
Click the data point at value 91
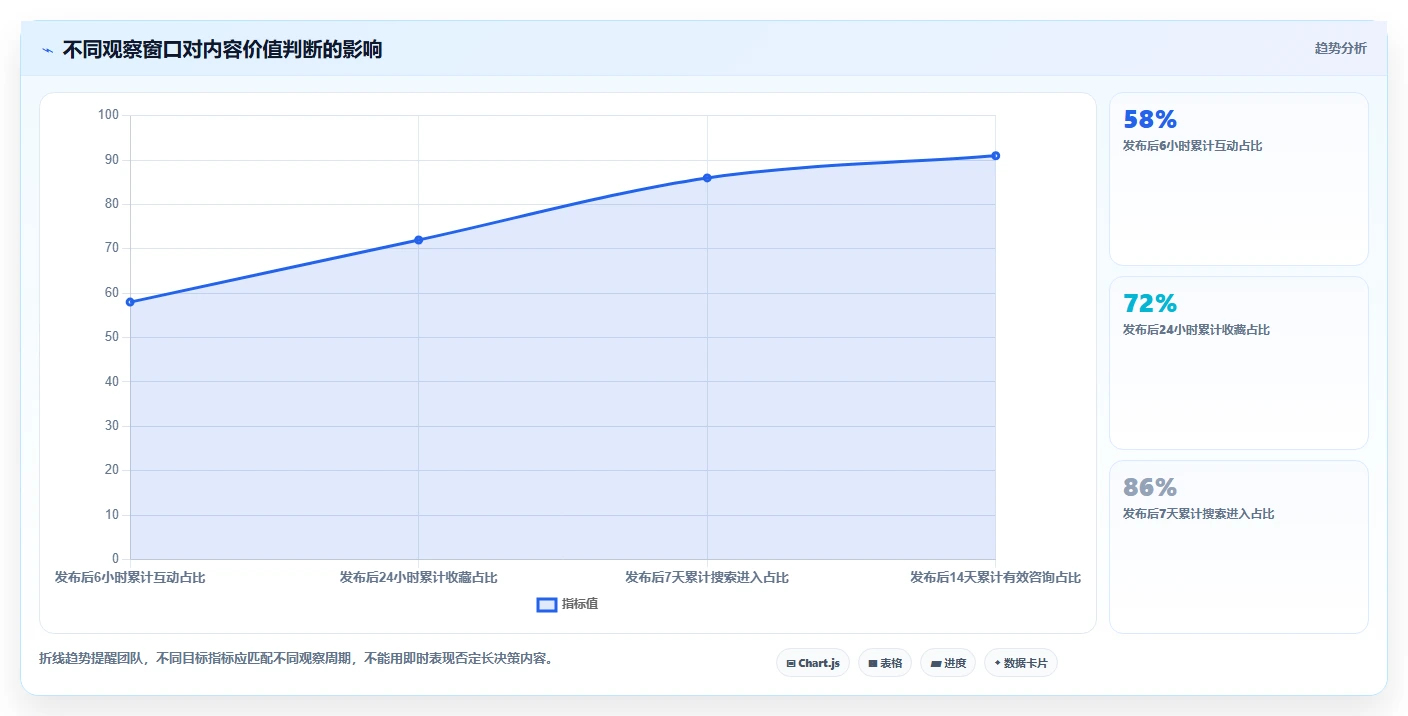(995, 156)
